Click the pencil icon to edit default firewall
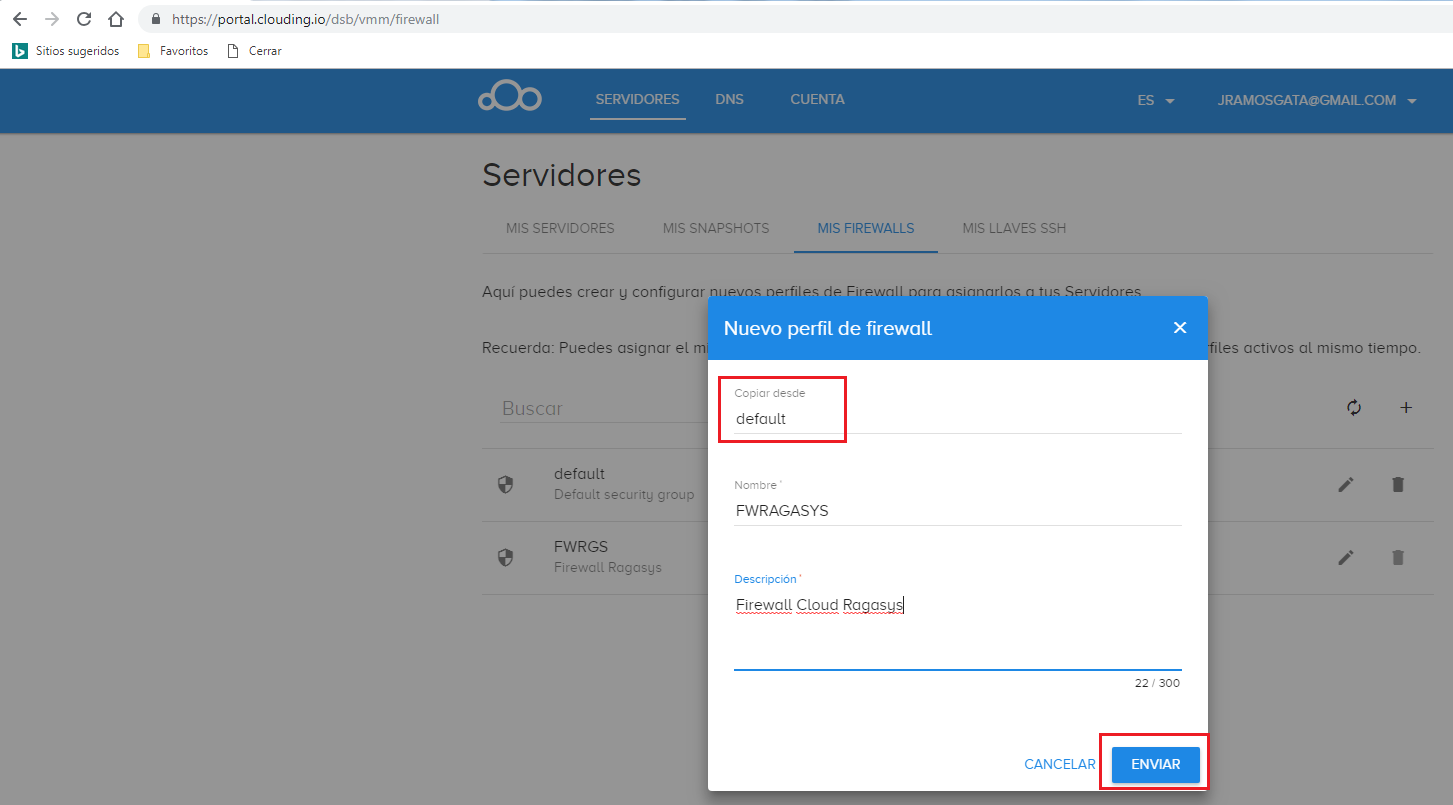 [x=1346, y=484]
